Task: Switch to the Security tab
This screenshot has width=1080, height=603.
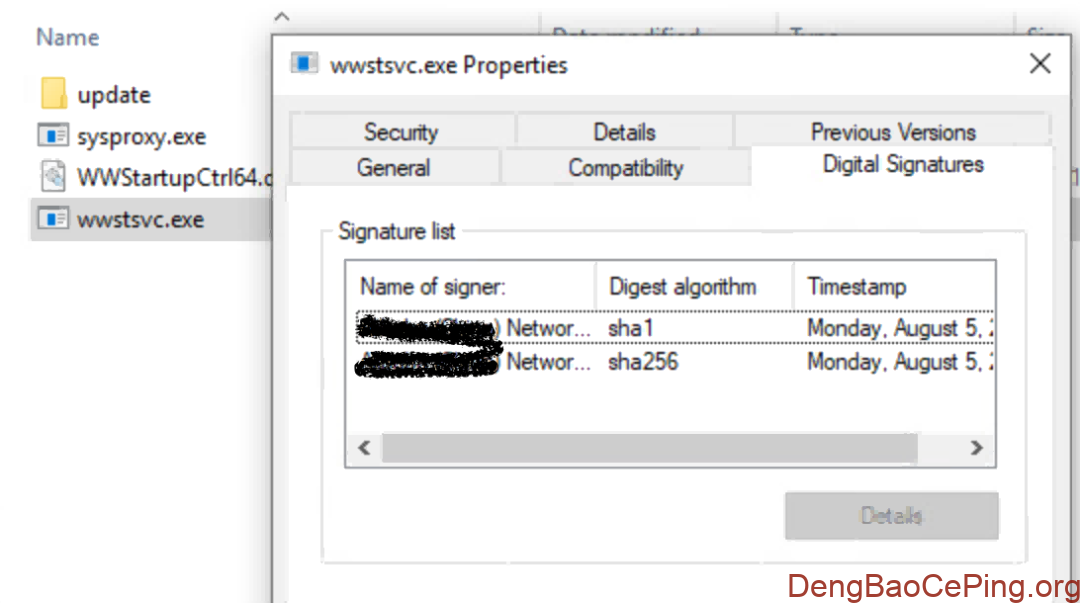Action: (401, 132)
